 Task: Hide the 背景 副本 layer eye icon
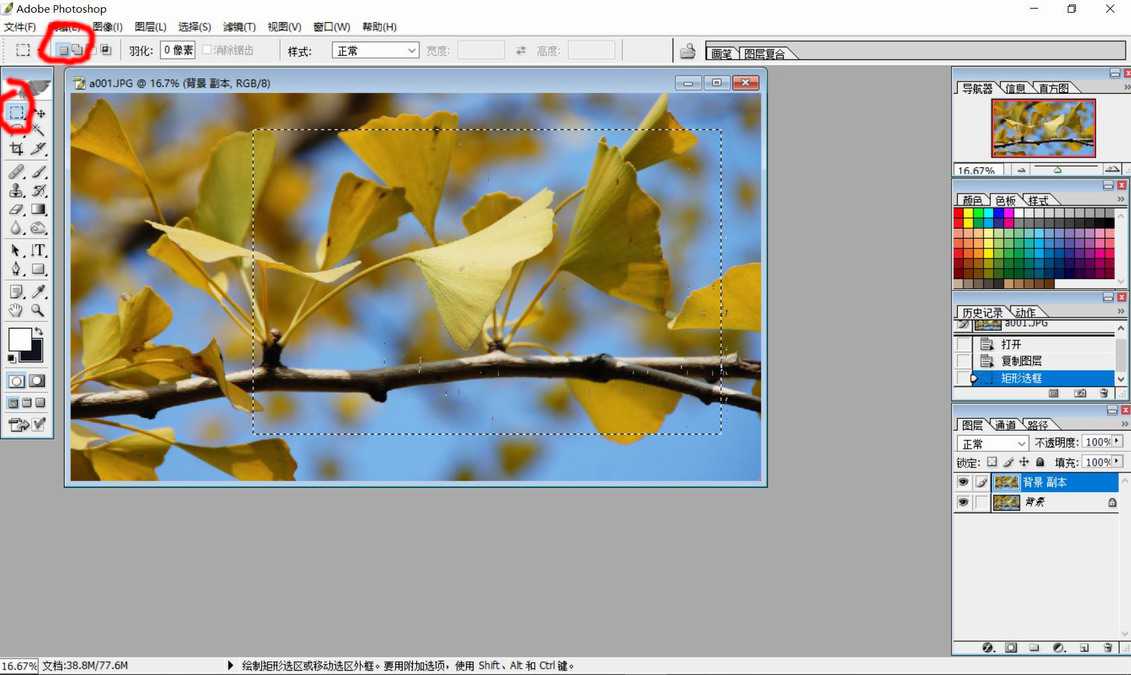pos(963,482)
